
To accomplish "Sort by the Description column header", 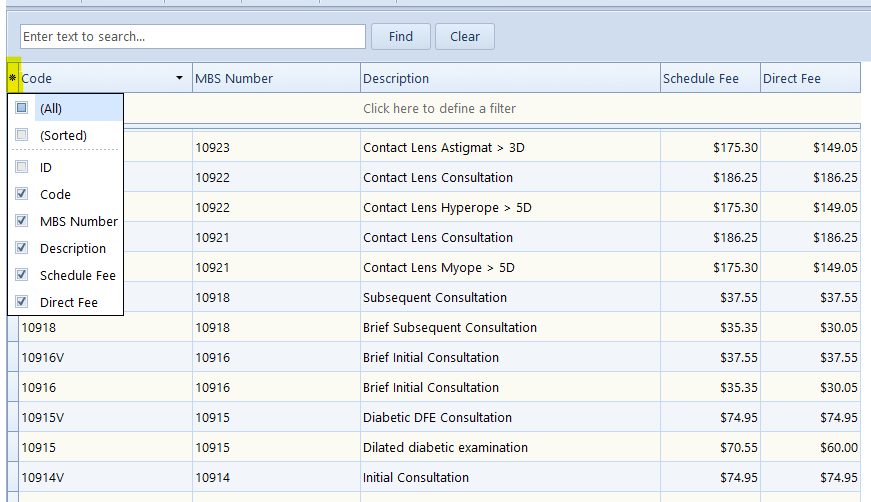I will (x=509, y=78).
